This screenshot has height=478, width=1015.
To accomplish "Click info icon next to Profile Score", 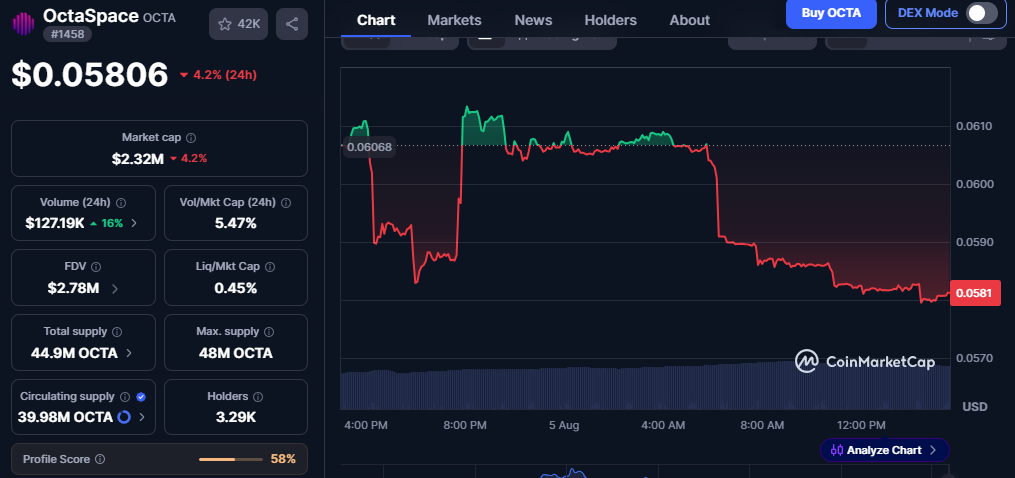I will click(100, 459).
